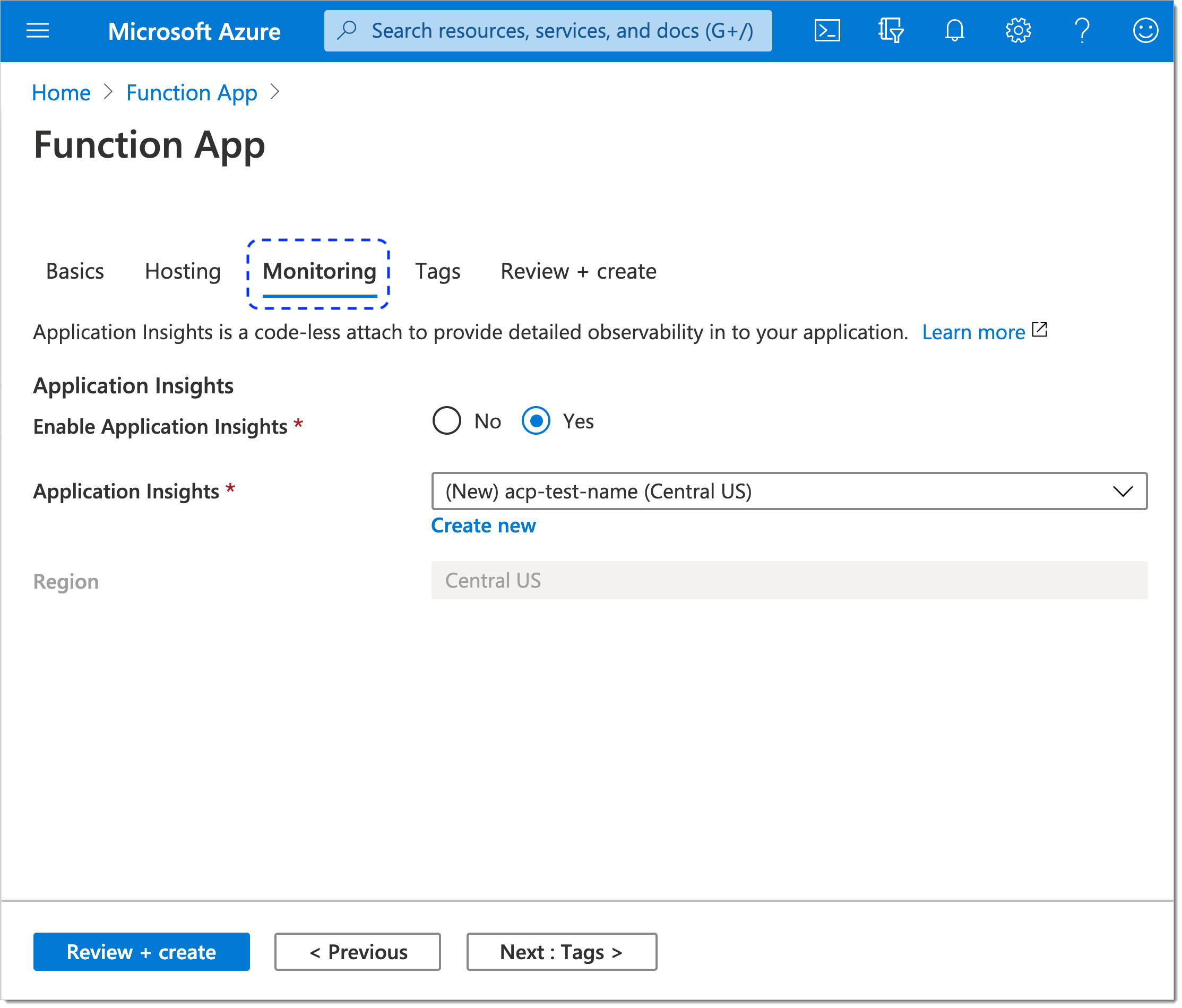Send feedback using the smiley icon
Image resolution: width=1182 pixels, height=1008 pixels.
[1145, 30]
